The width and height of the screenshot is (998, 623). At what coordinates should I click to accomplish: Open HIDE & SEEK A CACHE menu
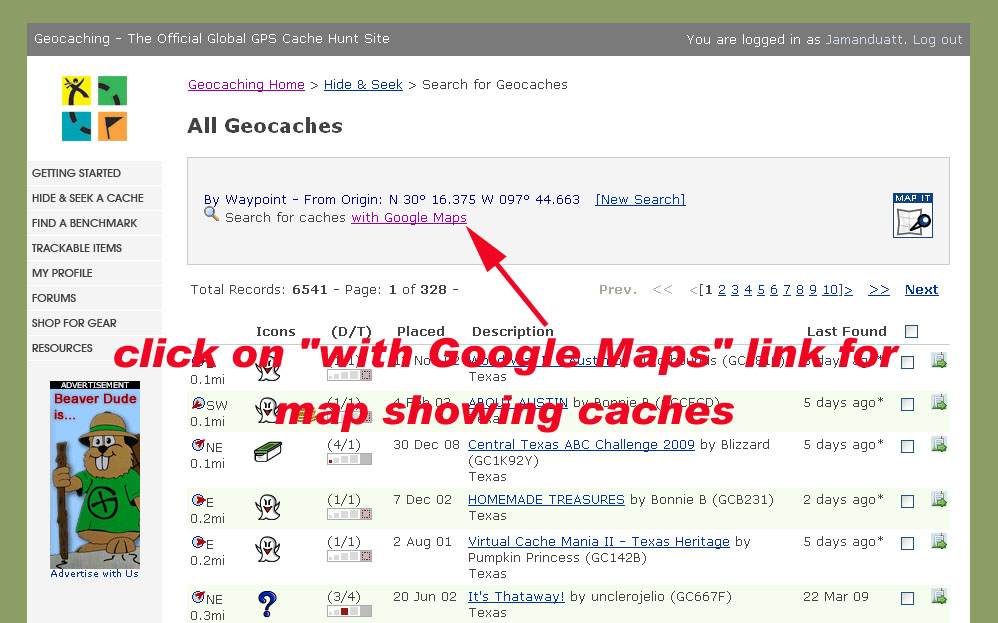(94, 198)
